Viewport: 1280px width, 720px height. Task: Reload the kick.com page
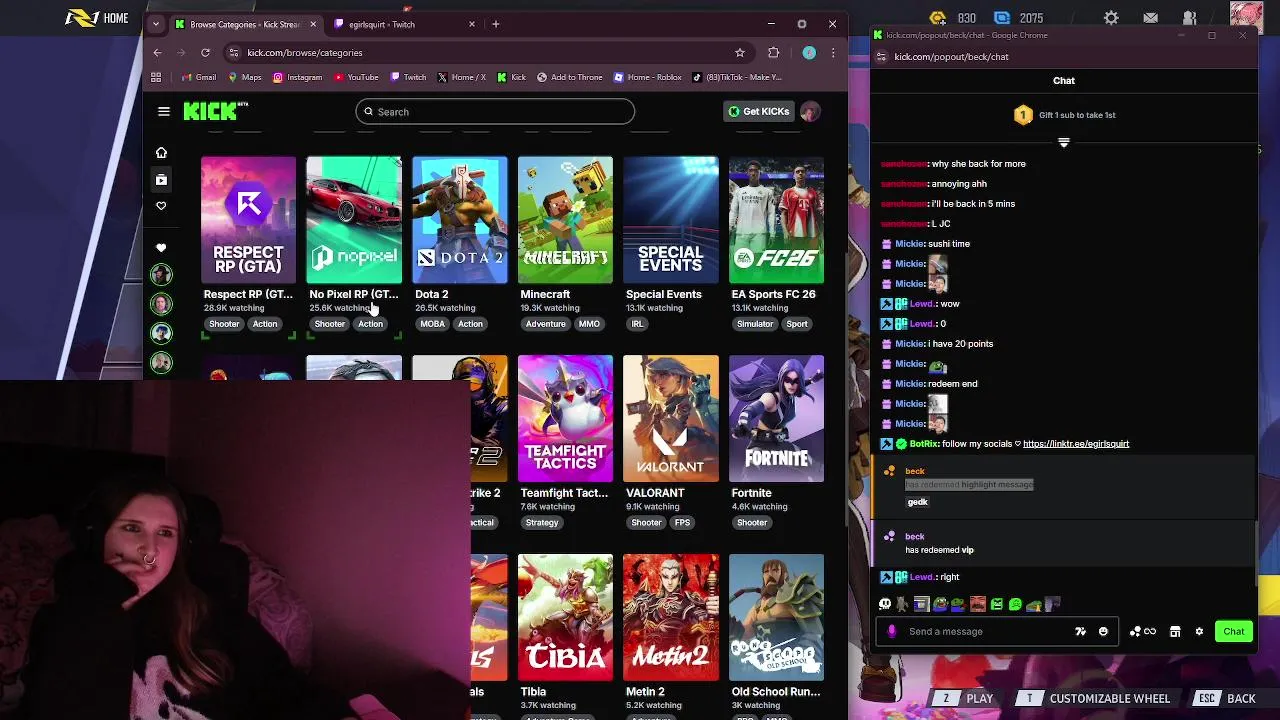point(205,53)
